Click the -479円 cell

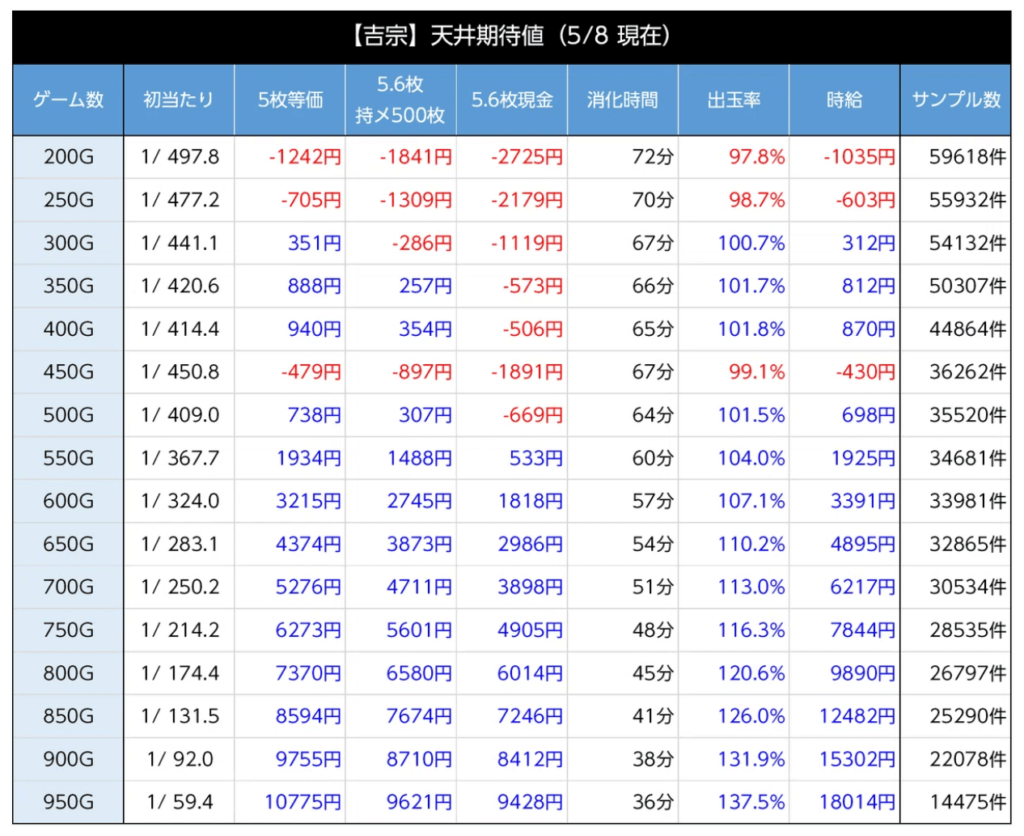[x=311, y=372]
